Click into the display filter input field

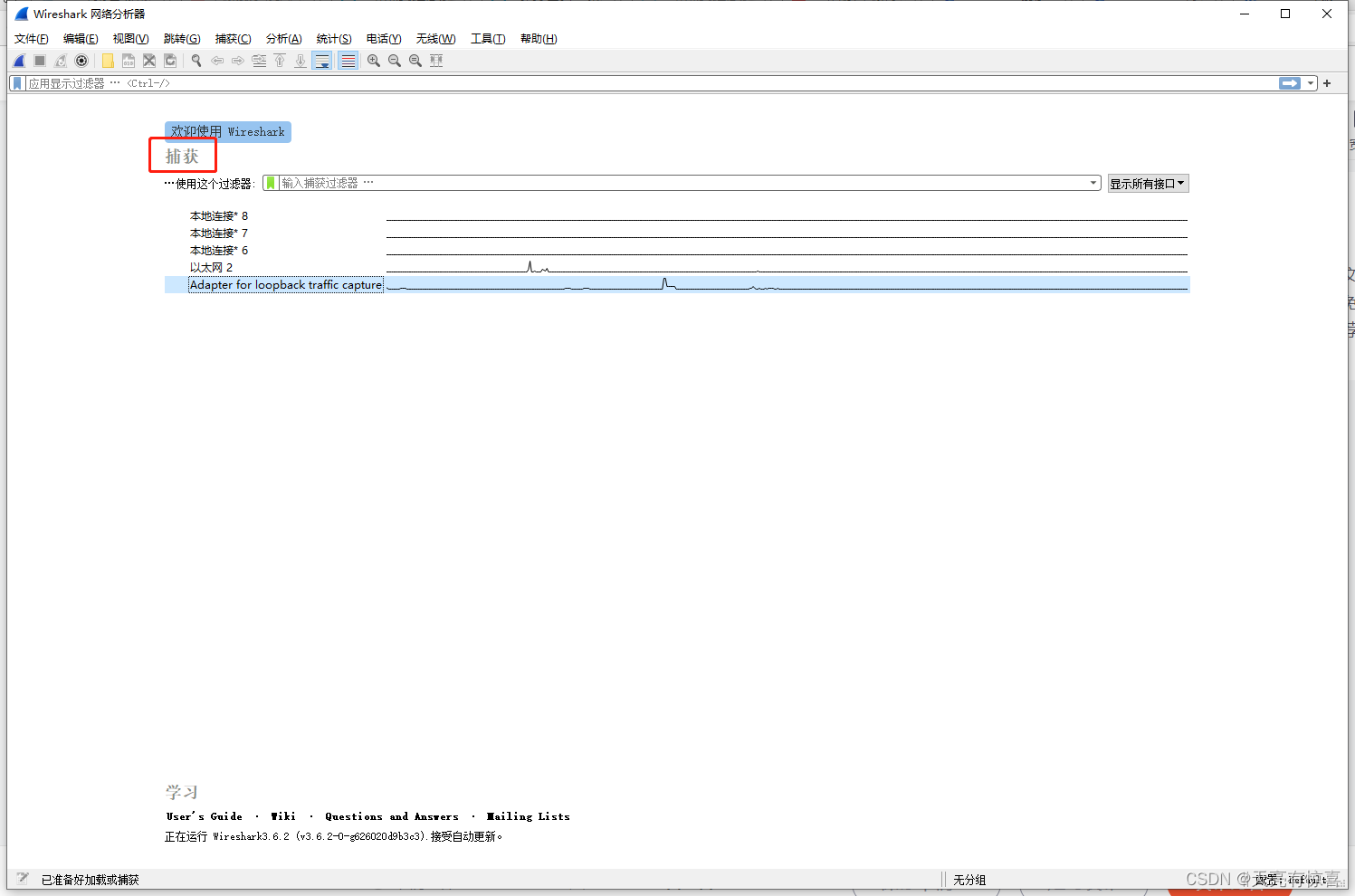pos(652,83)
